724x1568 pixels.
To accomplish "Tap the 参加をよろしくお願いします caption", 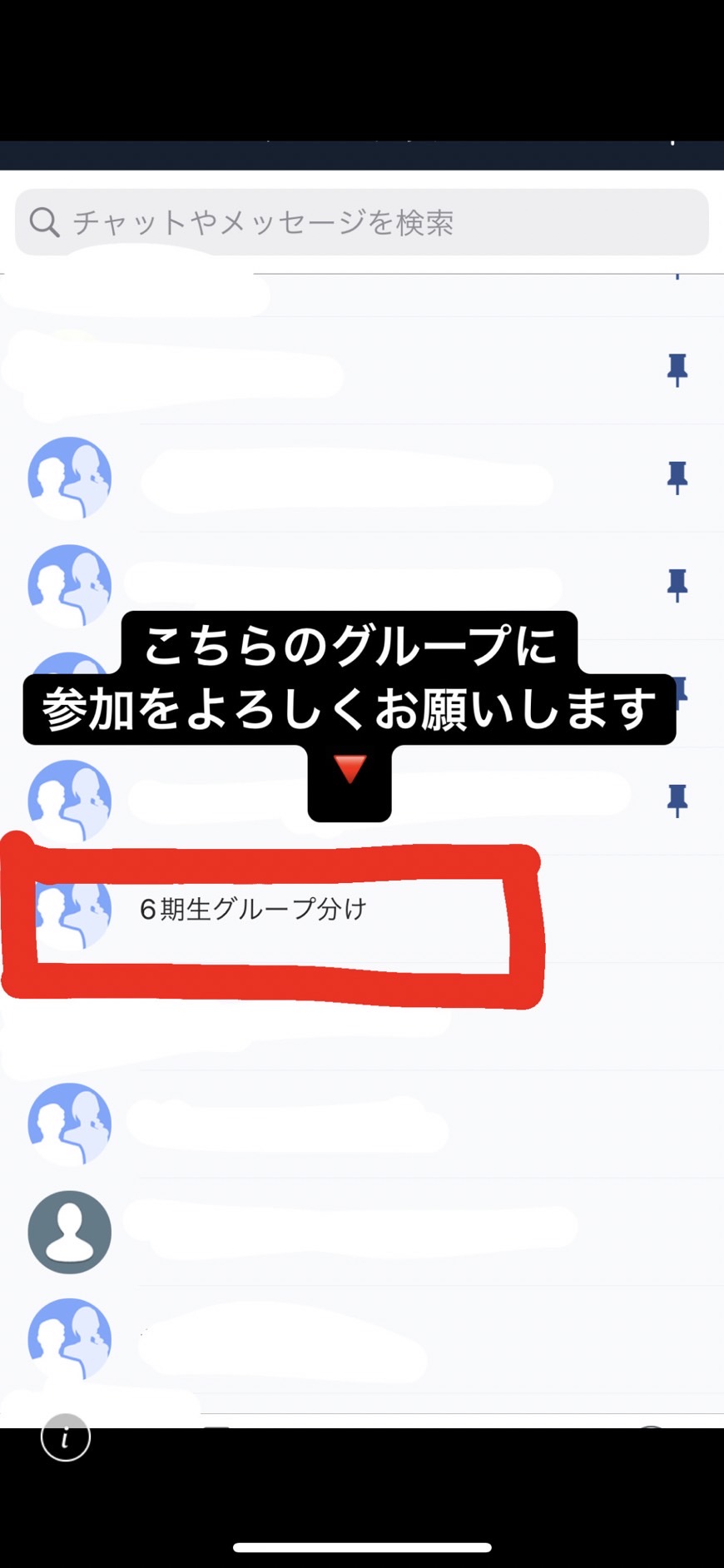I will point(350,709).
